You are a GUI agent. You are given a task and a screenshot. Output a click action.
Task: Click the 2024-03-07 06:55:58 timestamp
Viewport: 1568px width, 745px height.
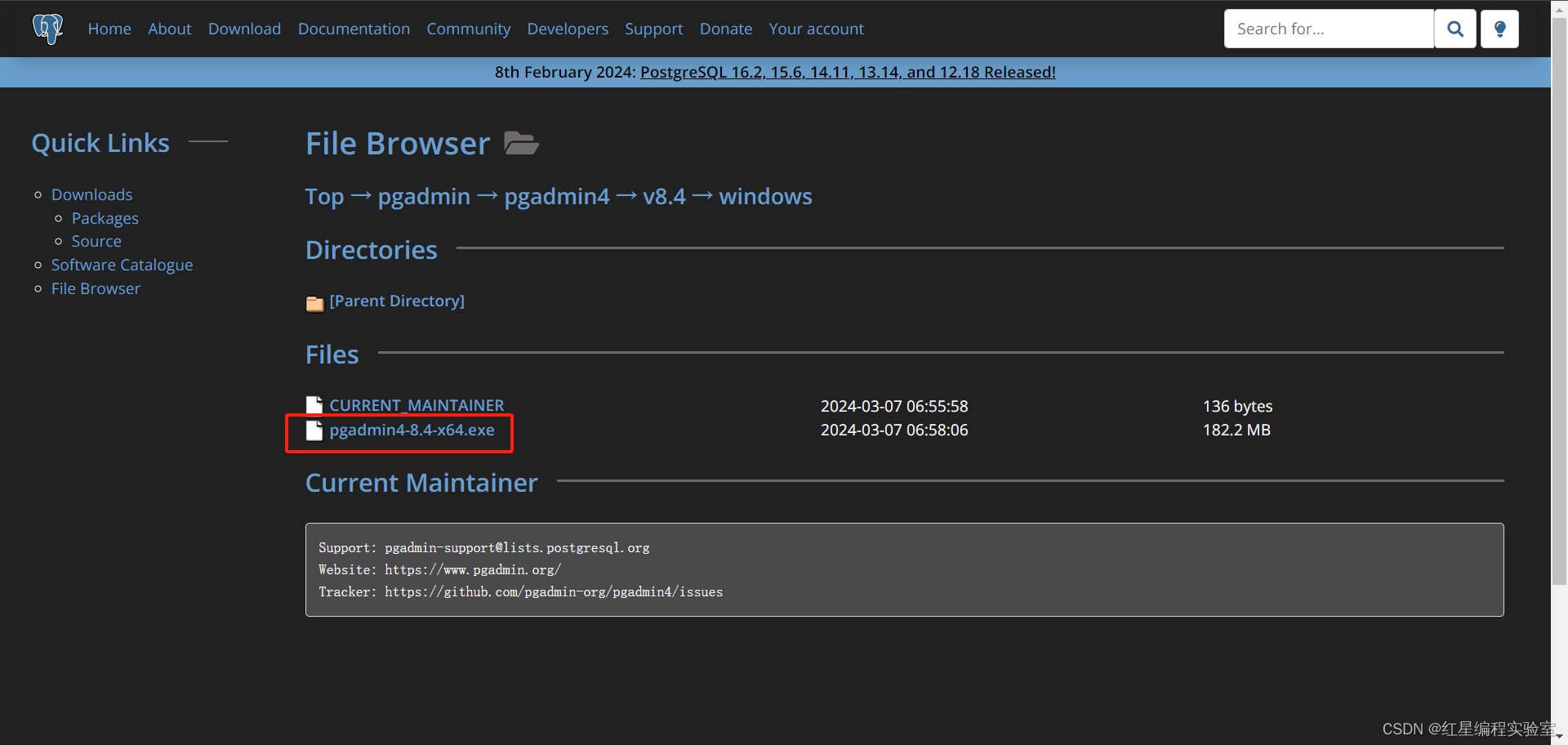coord(894,406)
